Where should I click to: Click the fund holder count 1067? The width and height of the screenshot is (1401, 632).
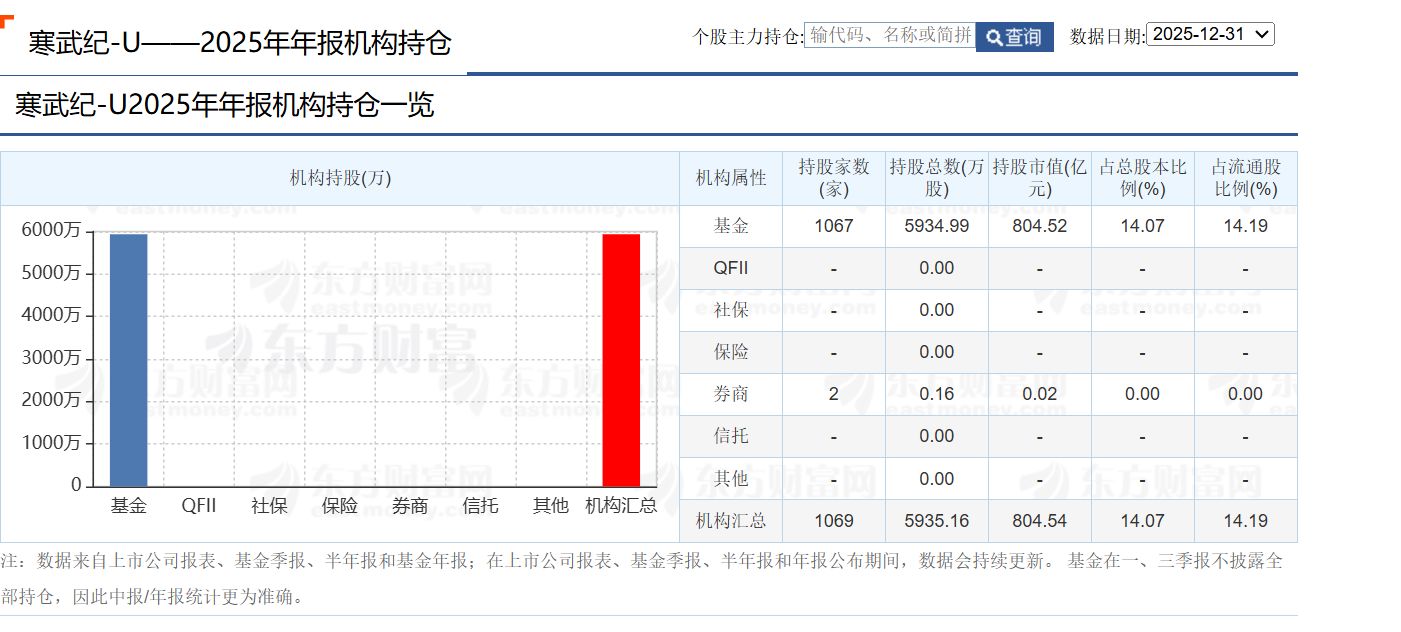(834, 226)
